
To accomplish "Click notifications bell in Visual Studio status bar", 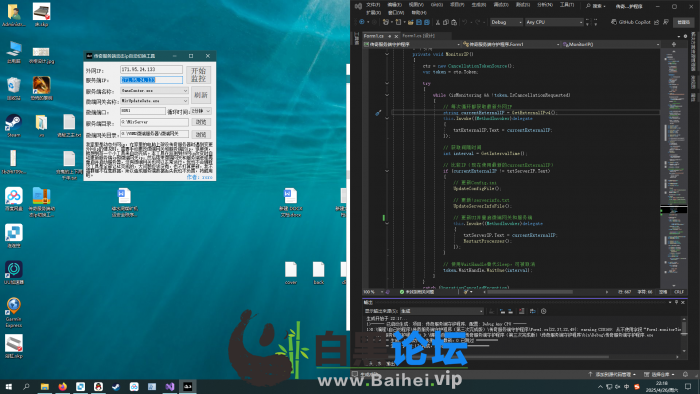I will pyautogui.click(x=685, y=374).
